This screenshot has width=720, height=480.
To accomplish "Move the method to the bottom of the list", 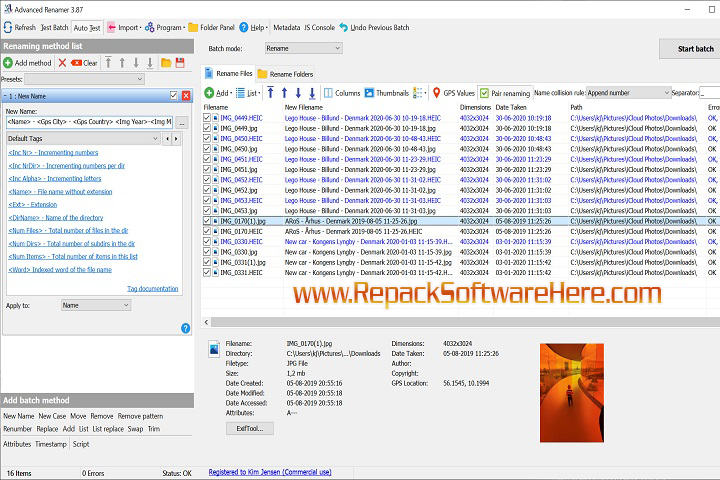I will (x=150, y=63).
